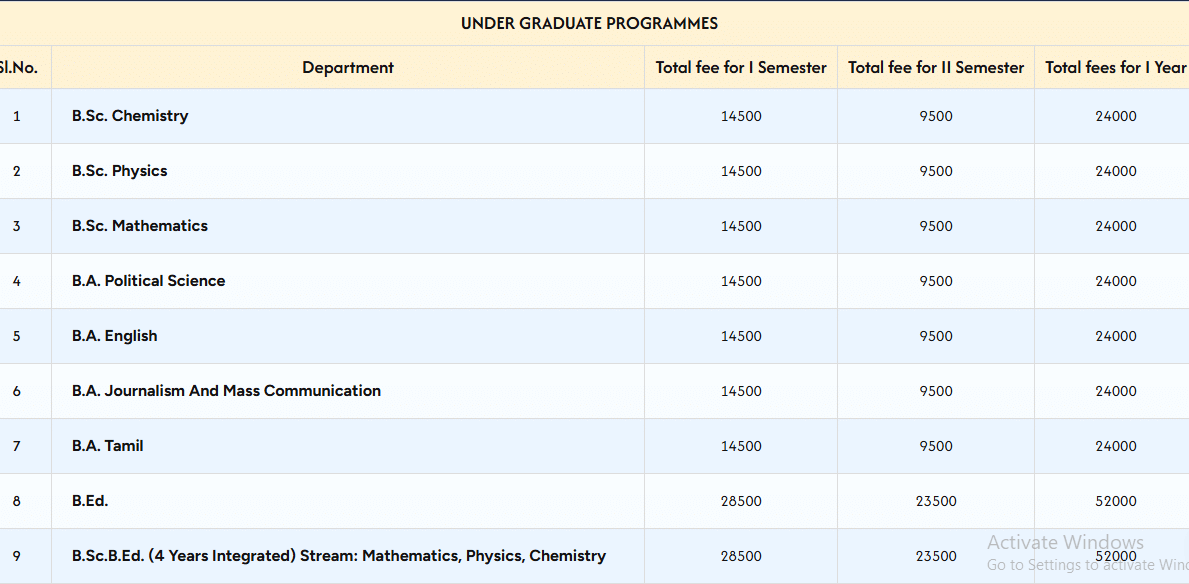Click the B.Ed. department name
The image size is (1189, 584).
coord(90,501)
